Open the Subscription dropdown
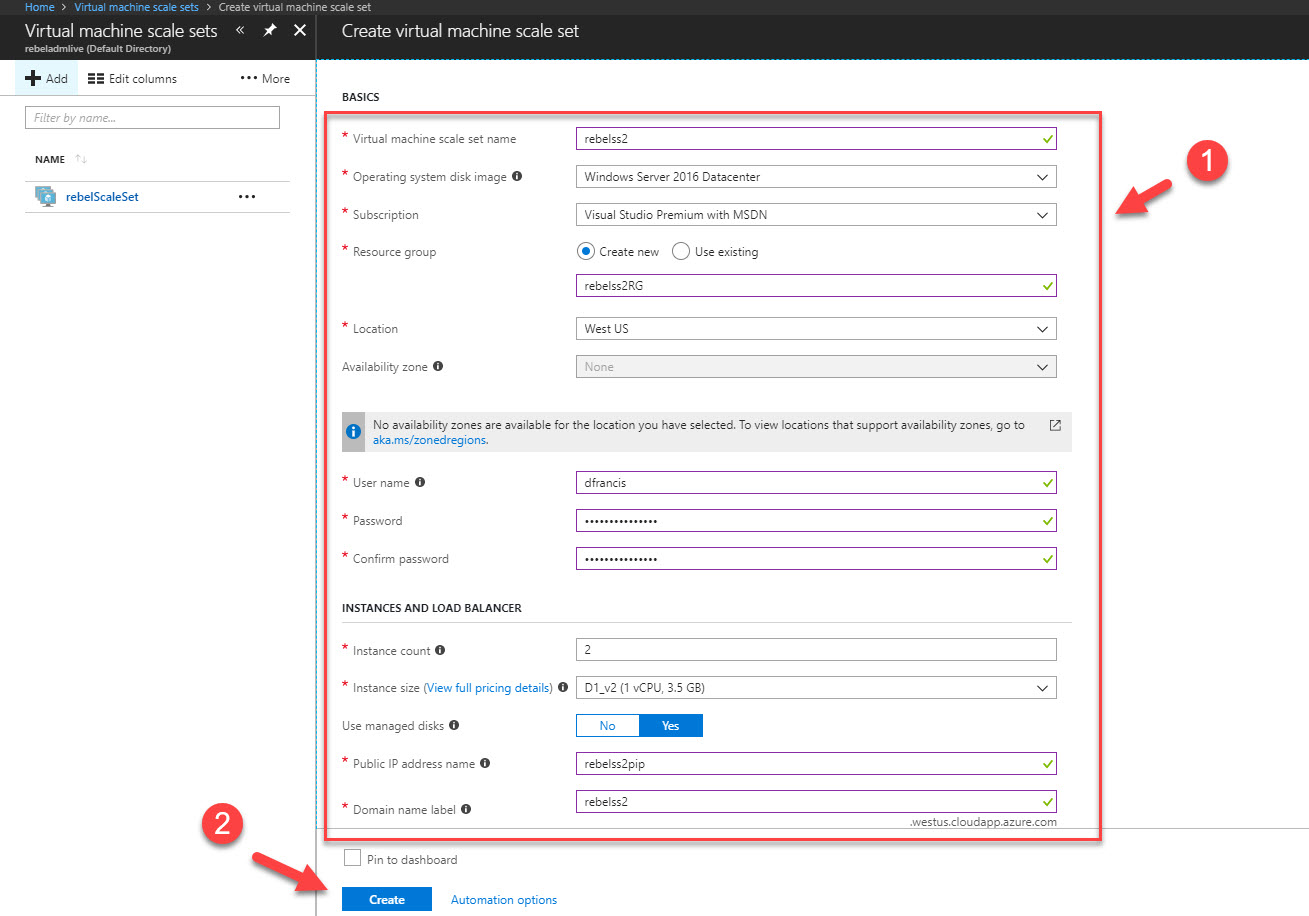The height and width of the screenshot is (916, 1309). (816, 214)
